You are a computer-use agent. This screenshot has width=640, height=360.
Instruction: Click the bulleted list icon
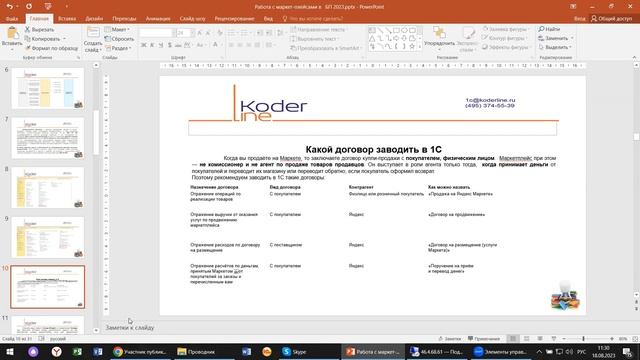click(231, 33)
